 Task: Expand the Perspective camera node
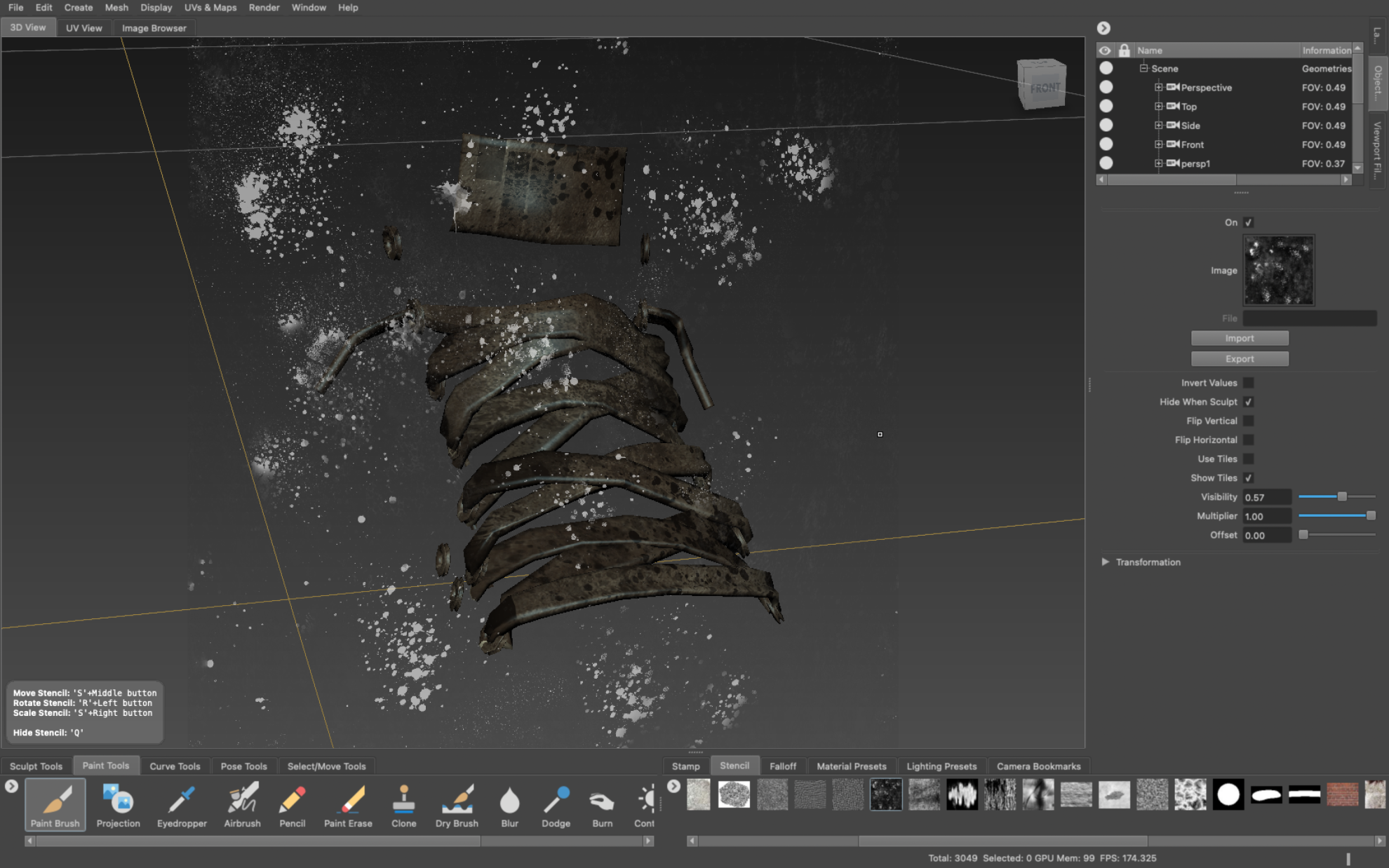click(x=1158, y=88)
